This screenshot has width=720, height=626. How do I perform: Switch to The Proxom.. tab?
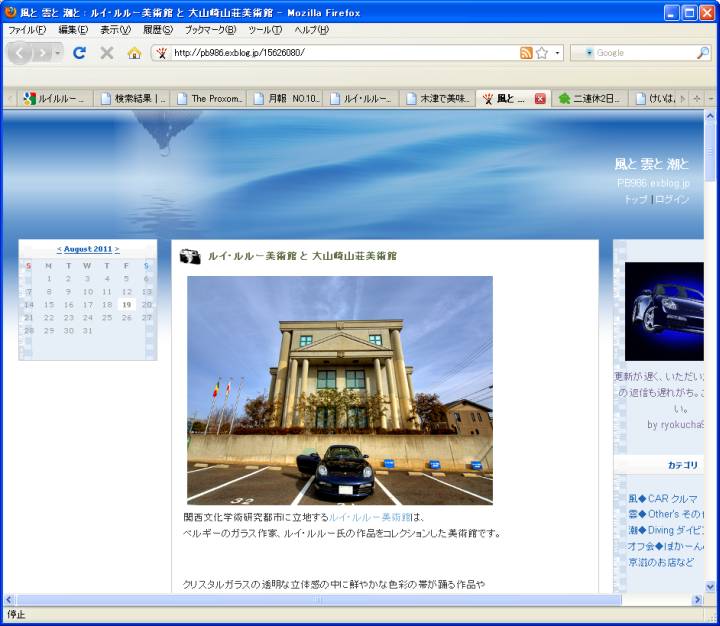(210, 99)
